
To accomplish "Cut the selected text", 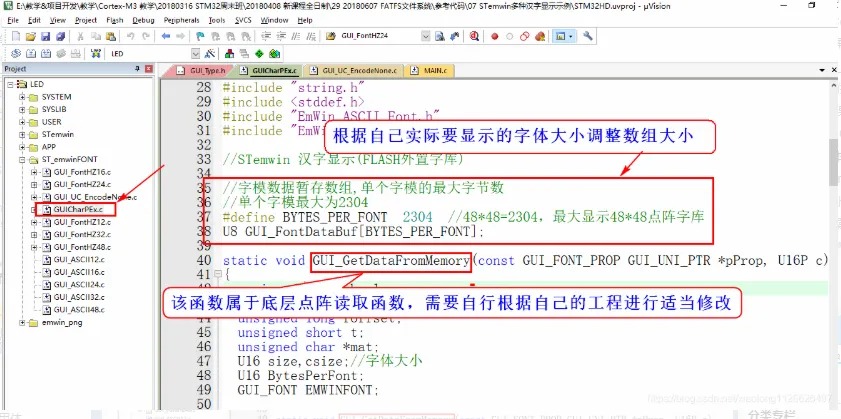I will (80, 36).
